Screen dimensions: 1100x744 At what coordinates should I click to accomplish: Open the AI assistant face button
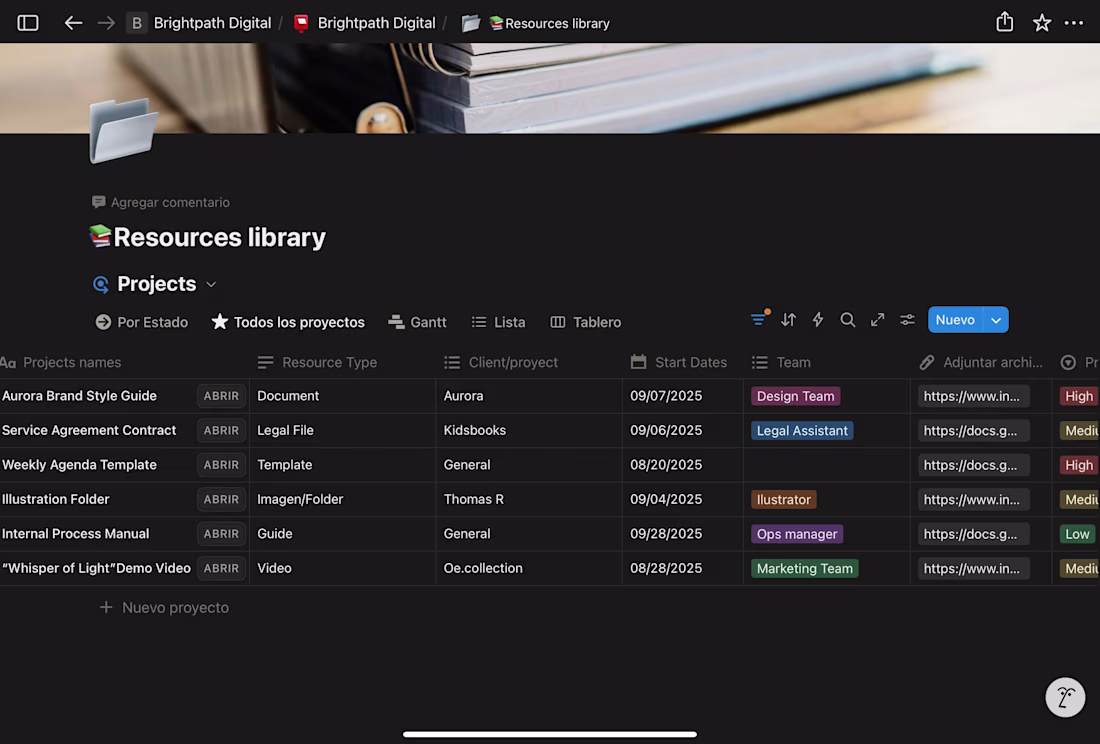click(1065, 697)
